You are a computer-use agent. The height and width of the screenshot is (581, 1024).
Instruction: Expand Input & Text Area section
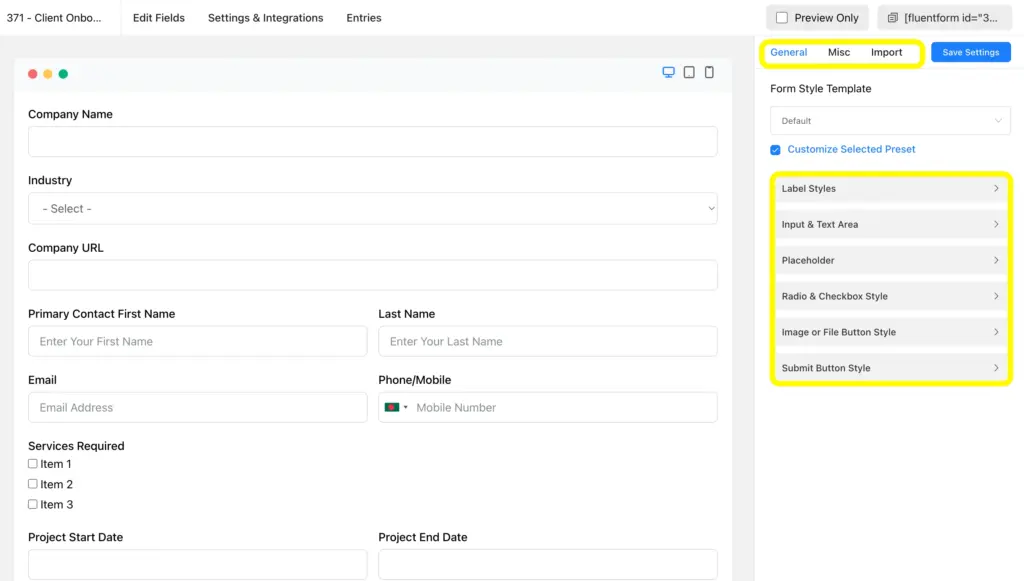[x=890, y=225]
